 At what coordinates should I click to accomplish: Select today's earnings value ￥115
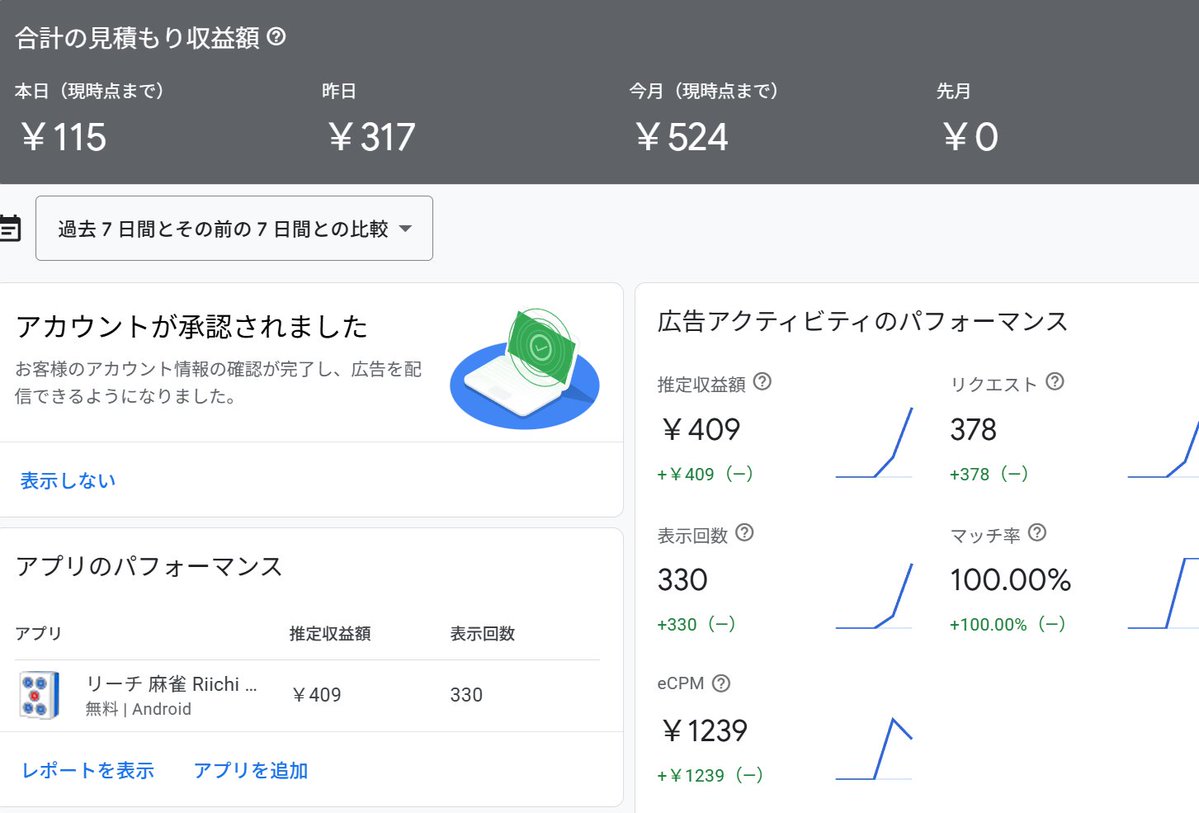[63, 138]
